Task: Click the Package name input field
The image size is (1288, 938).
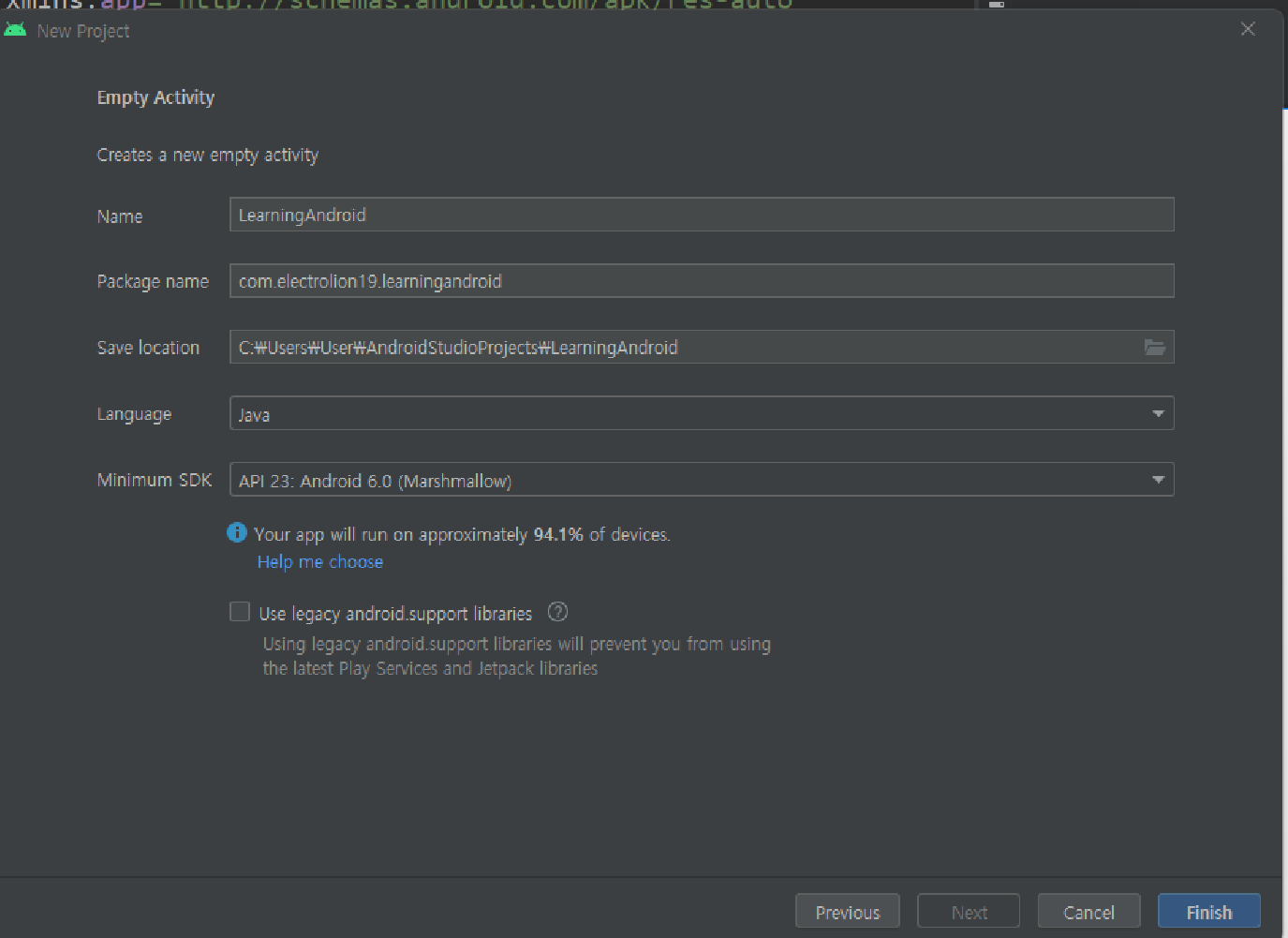Action: tap(702, 280)
